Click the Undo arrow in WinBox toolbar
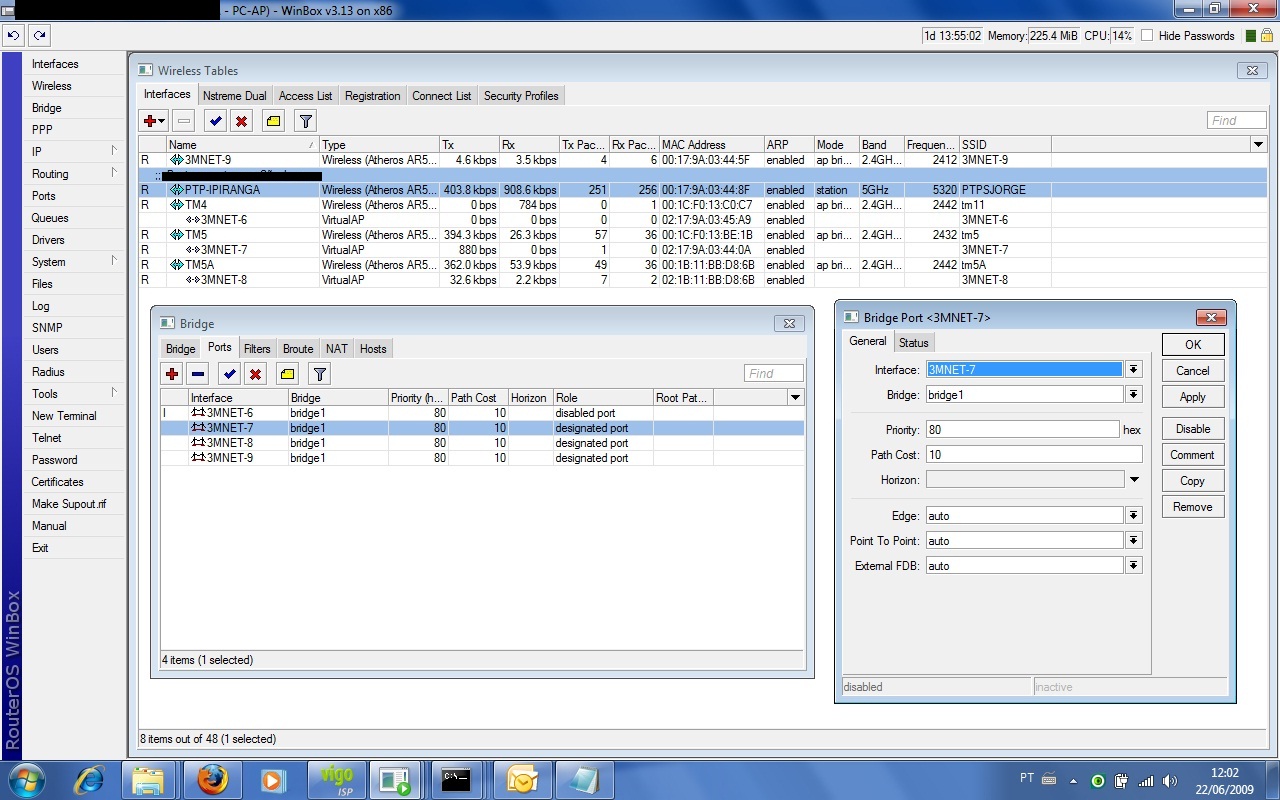Screen dimensions: 1280x800 pos(13,35)
